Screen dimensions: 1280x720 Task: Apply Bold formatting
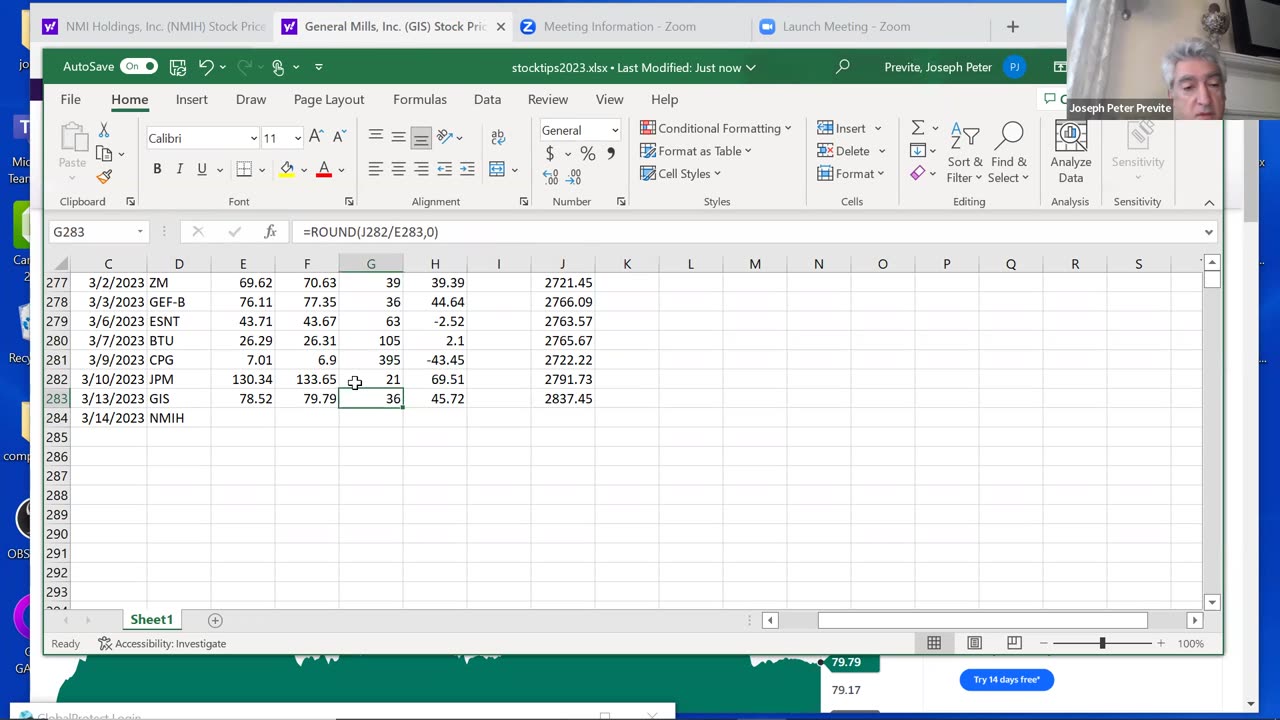157,169
